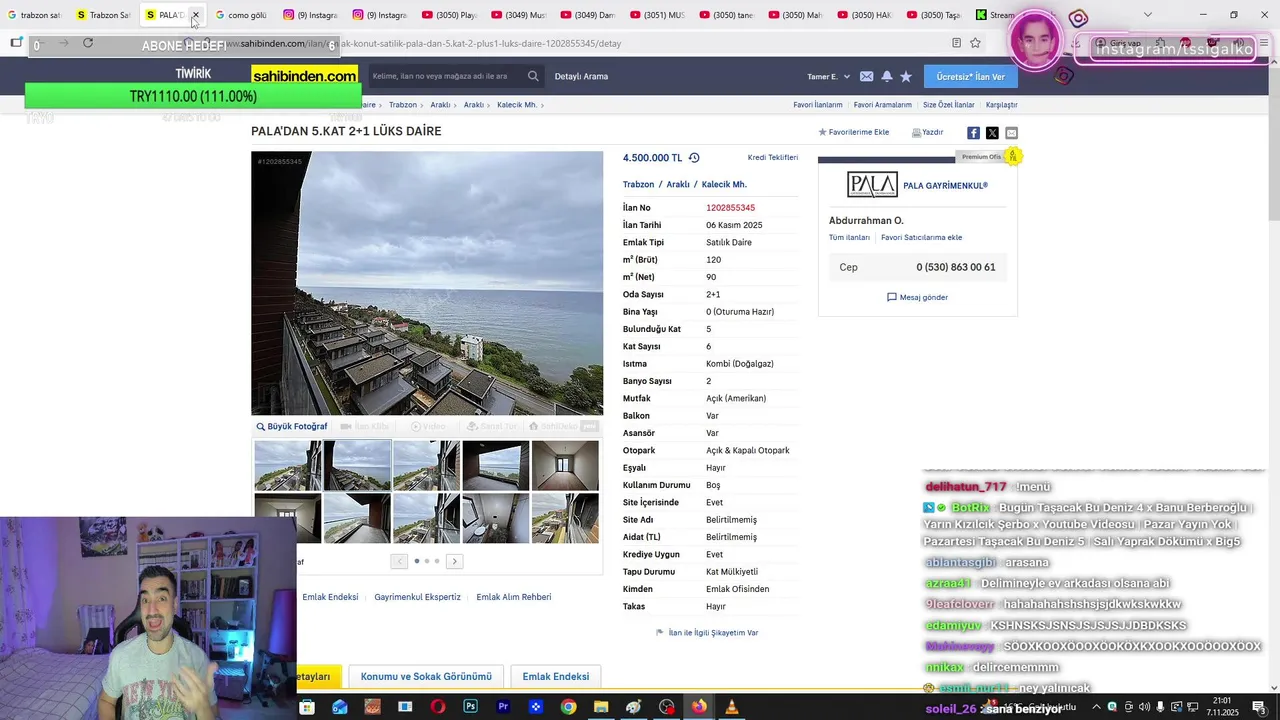
Task: Switch to Firefox in the taskbar
Action: [x=699, y=707]
